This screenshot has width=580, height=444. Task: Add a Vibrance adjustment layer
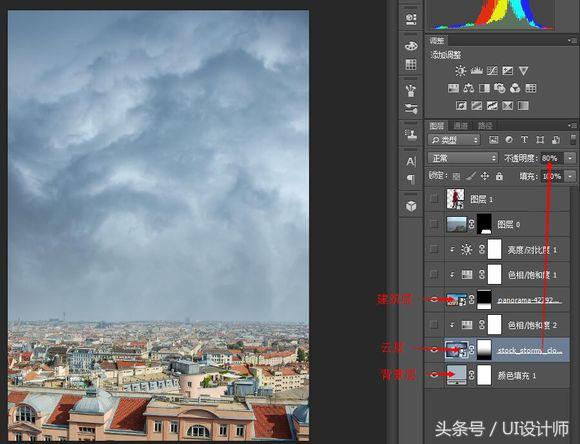(523, 71)
